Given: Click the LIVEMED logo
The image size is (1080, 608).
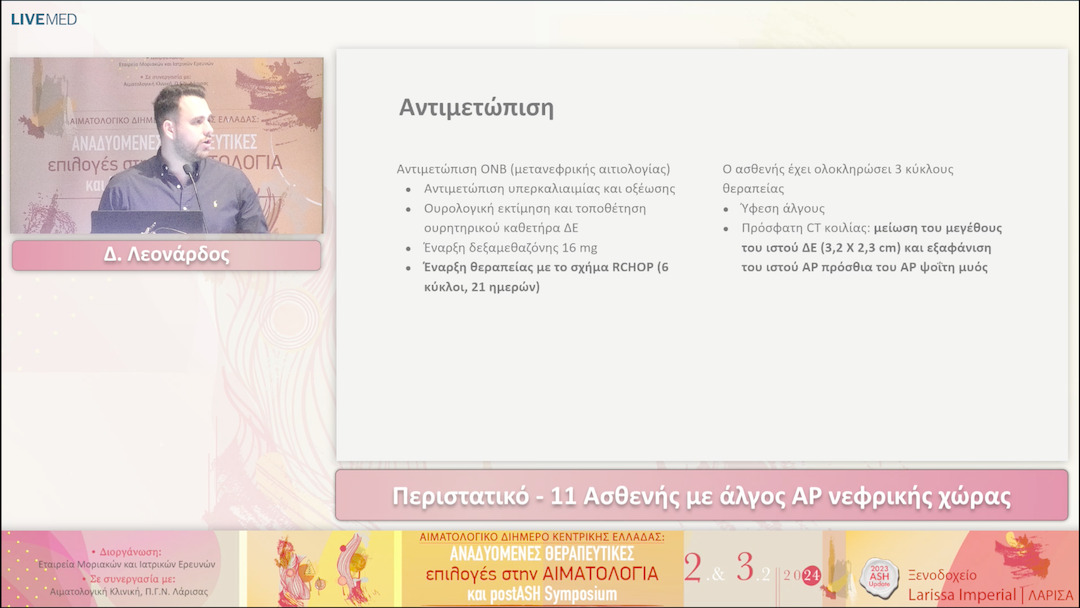Looking at the screenshot, I should coord(44,19).
